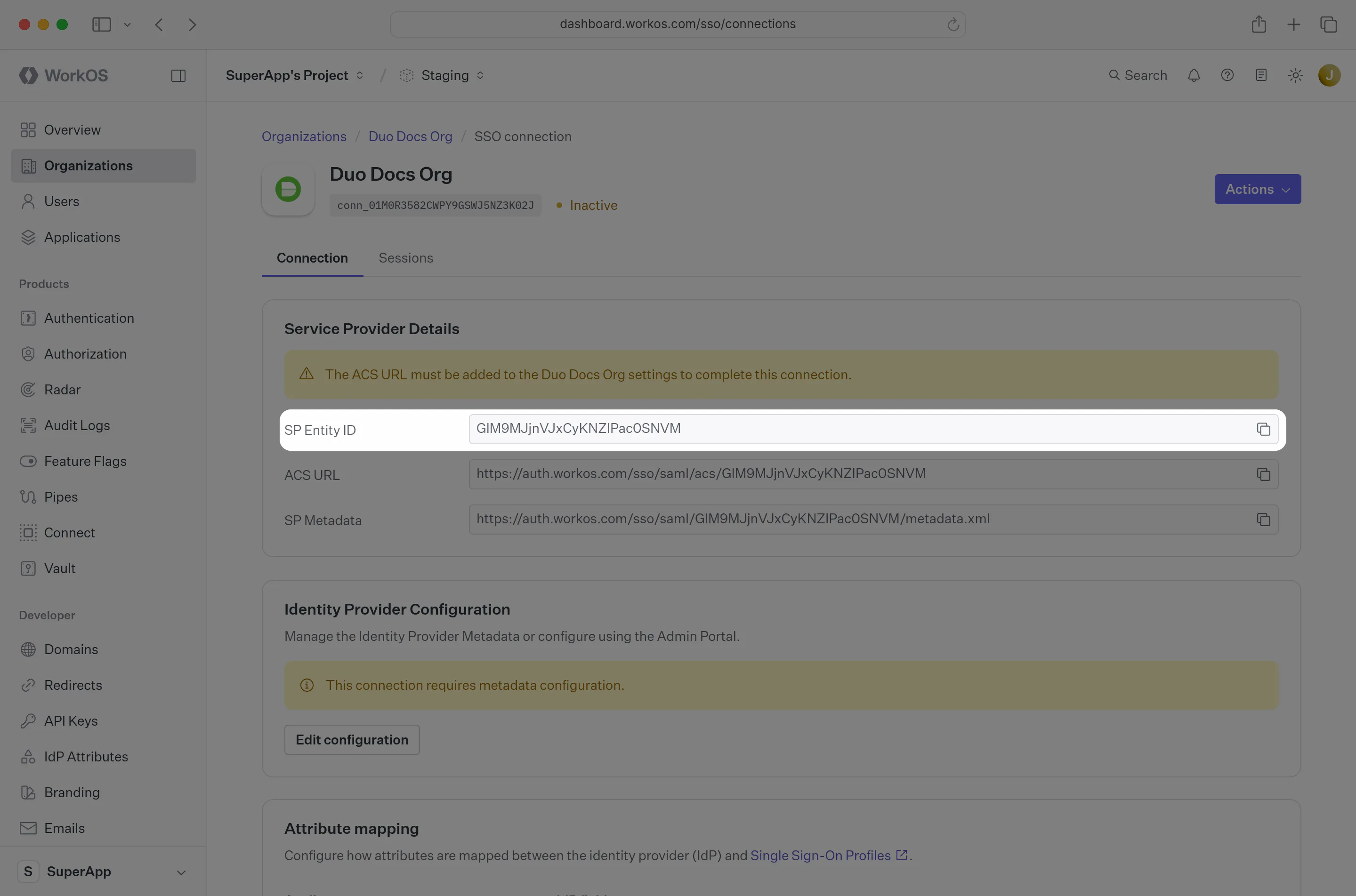
Task: Click the SP Metadata field
Action: (x=873, y=520)
